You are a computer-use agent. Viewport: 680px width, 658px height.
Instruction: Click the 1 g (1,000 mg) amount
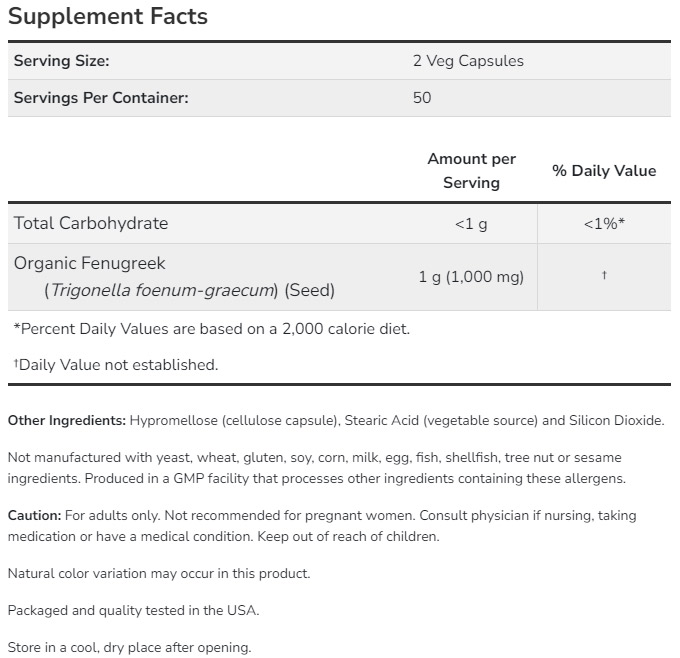coord(471,277)
